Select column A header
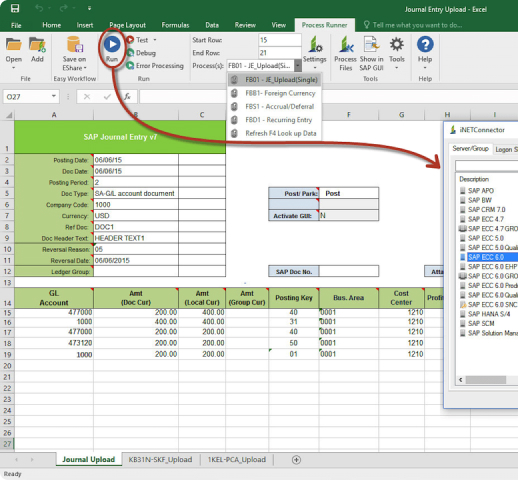This screenshot has width=518, height=480. [54, 115]
